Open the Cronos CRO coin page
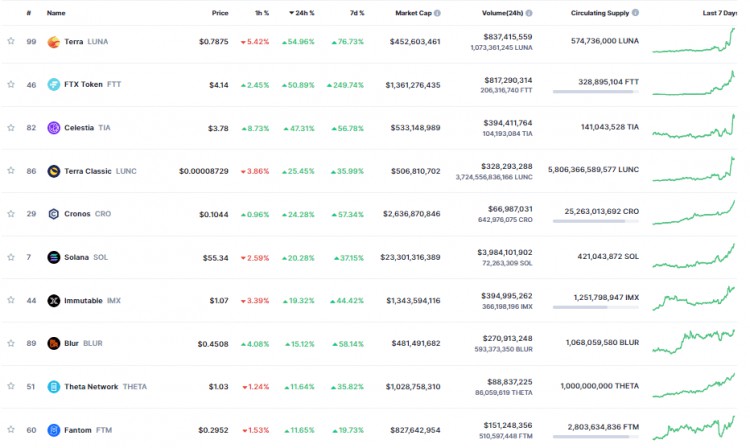 [88, 214]
